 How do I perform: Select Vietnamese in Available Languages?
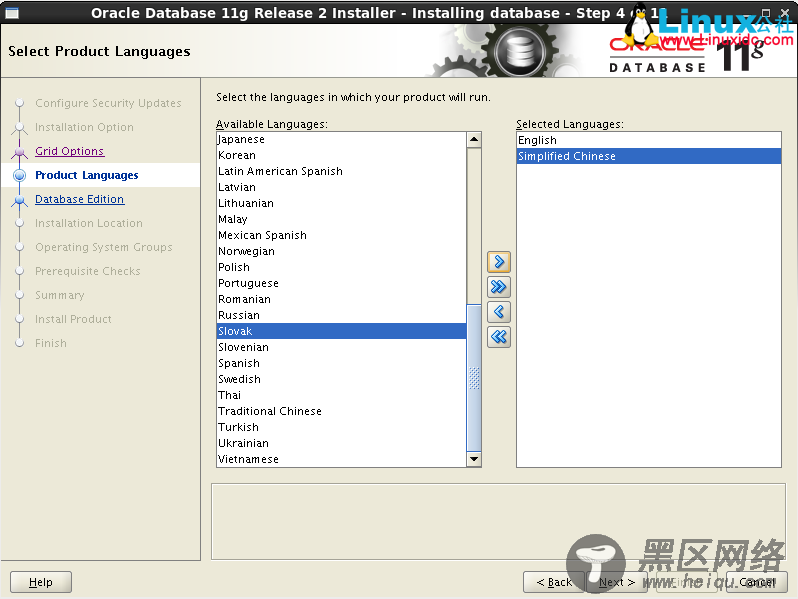(x=341, y=459)
